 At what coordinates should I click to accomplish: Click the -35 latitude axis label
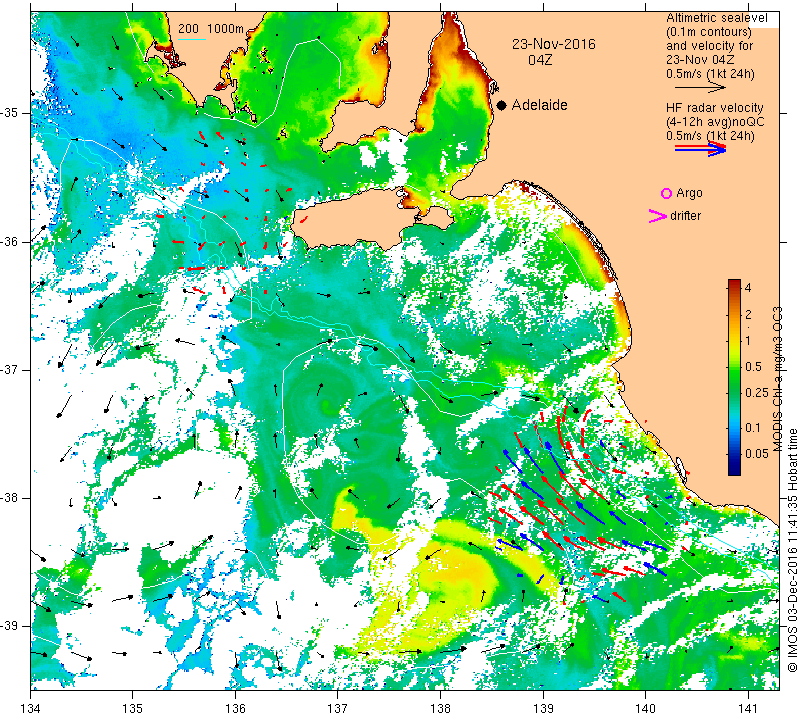coord(10,113)
